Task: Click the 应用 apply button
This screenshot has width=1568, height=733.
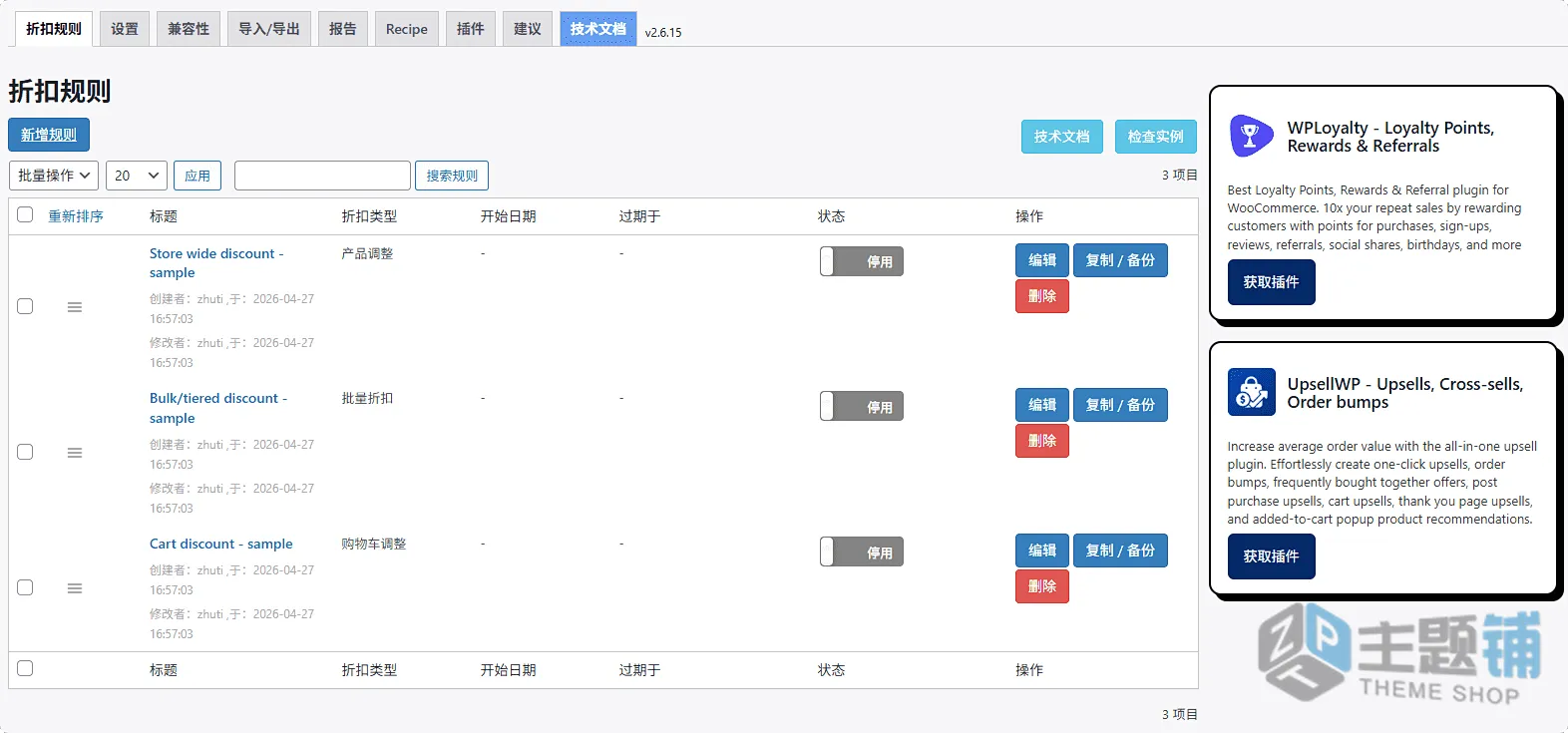Action: [x=197, y=176]
